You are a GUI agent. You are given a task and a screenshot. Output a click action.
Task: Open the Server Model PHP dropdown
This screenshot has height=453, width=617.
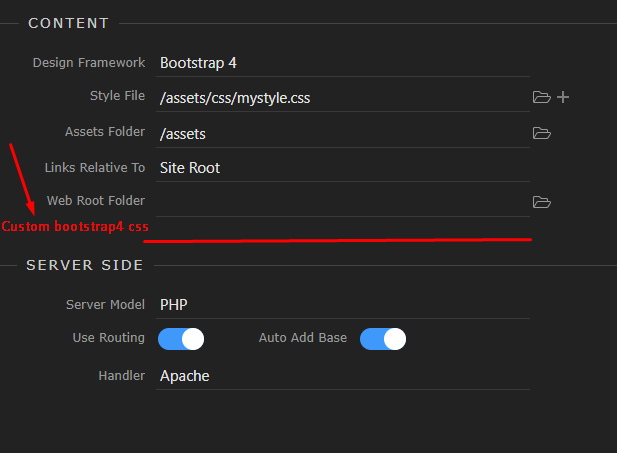click(x=343, y=305)
